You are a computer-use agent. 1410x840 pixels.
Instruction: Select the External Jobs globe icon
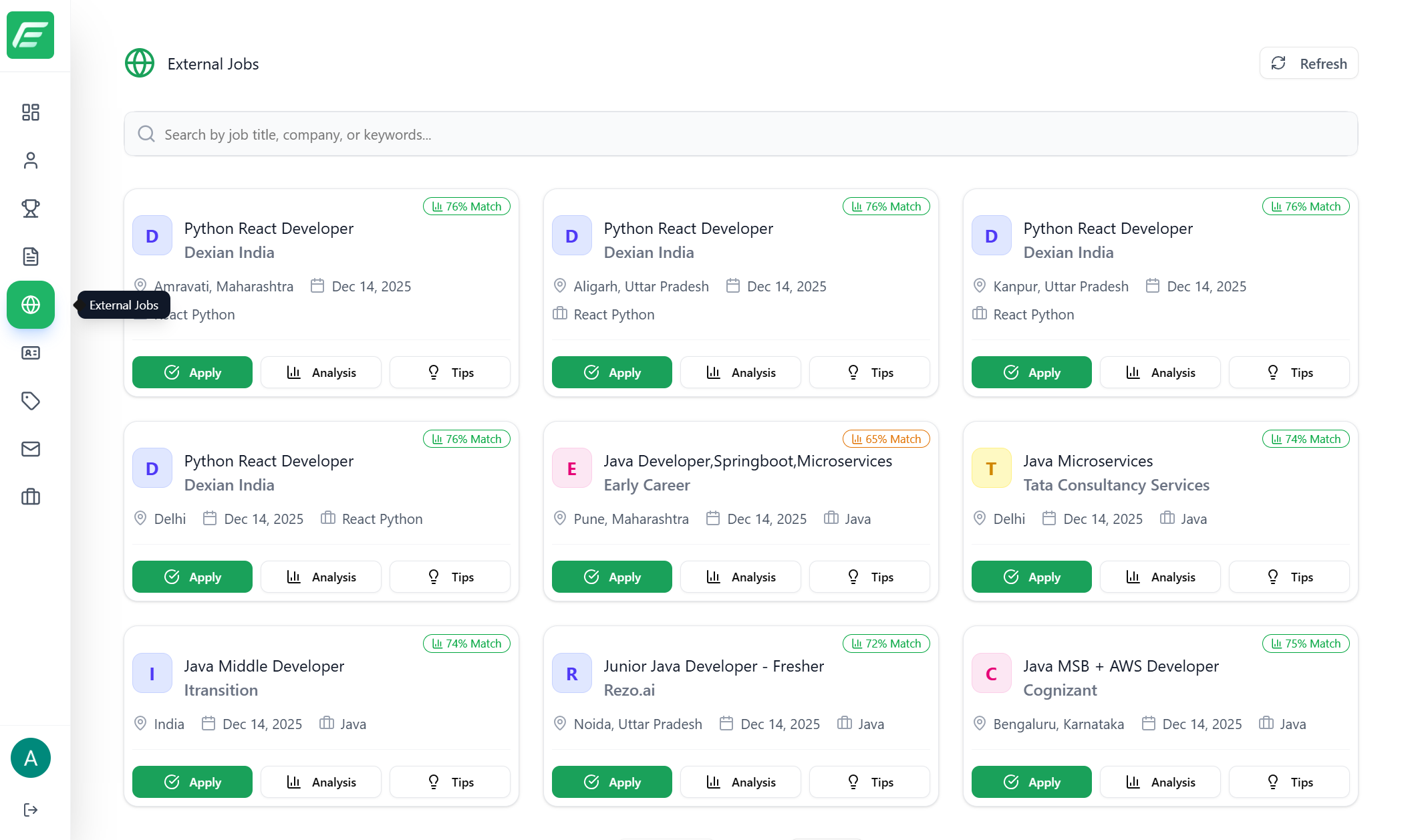pos(30,305)
